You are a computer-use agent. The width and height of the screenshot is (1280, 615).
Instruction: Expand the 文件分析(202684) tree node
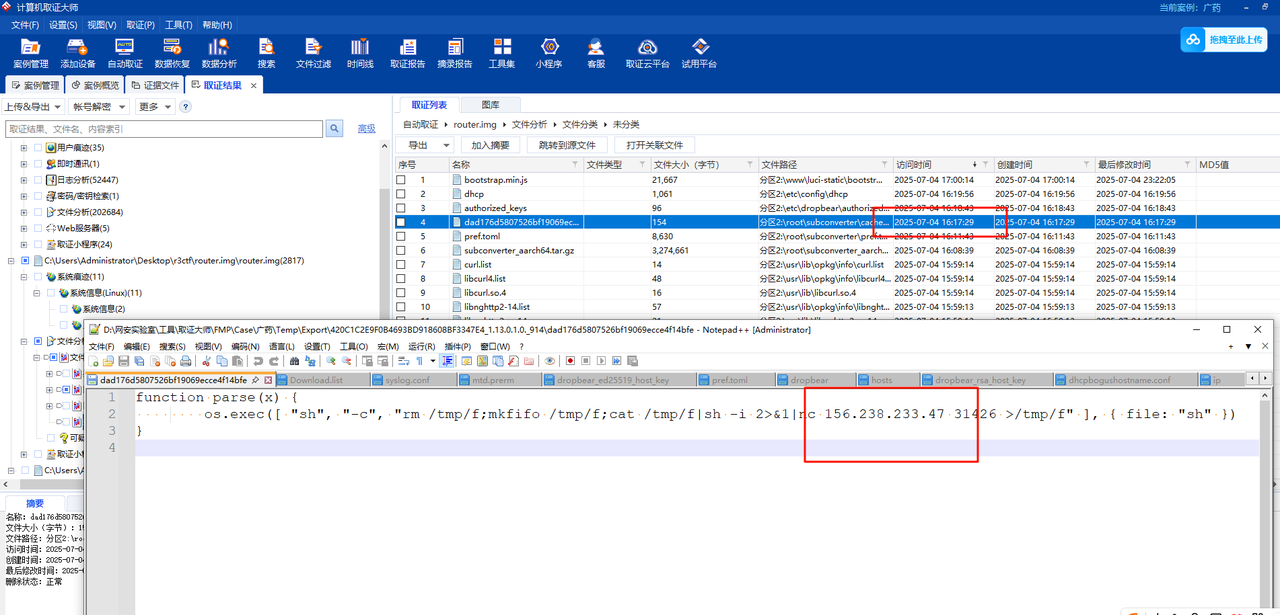pyautogui.click(x=23, y=212)
